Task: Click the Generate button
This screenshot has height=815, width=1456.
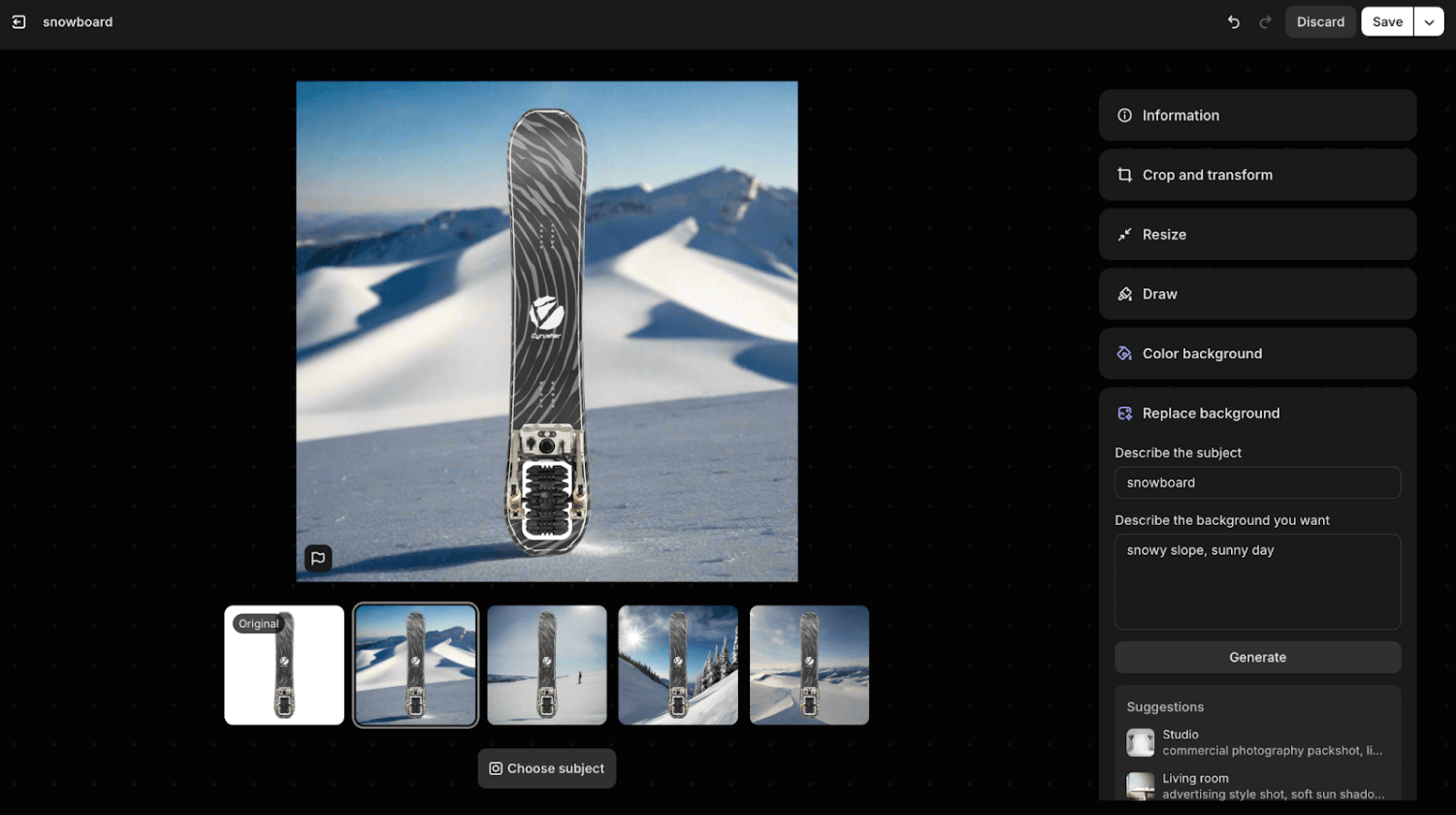Action: pos(1257,657)
